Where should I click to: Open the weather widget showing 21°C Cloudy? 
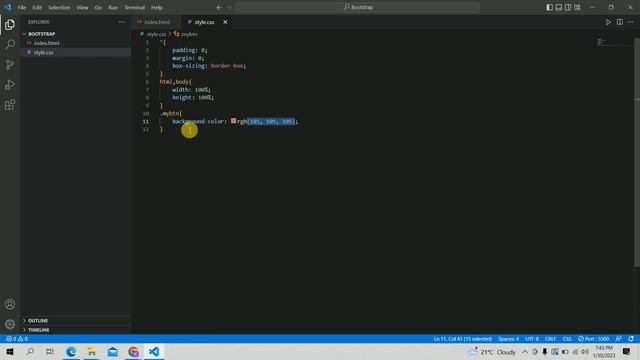(x=492, y=352)
